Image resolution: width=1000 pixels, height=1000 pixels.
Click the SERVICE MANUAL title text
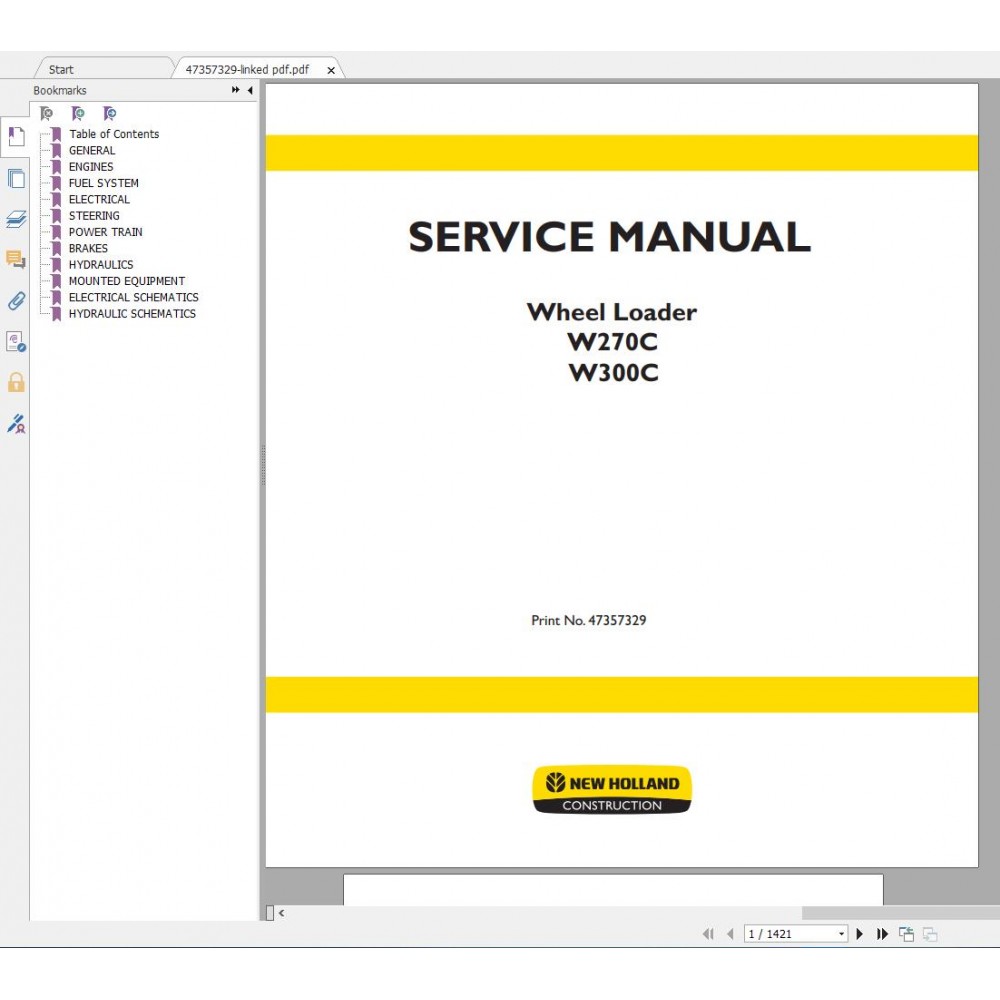[x=610, y=237]
